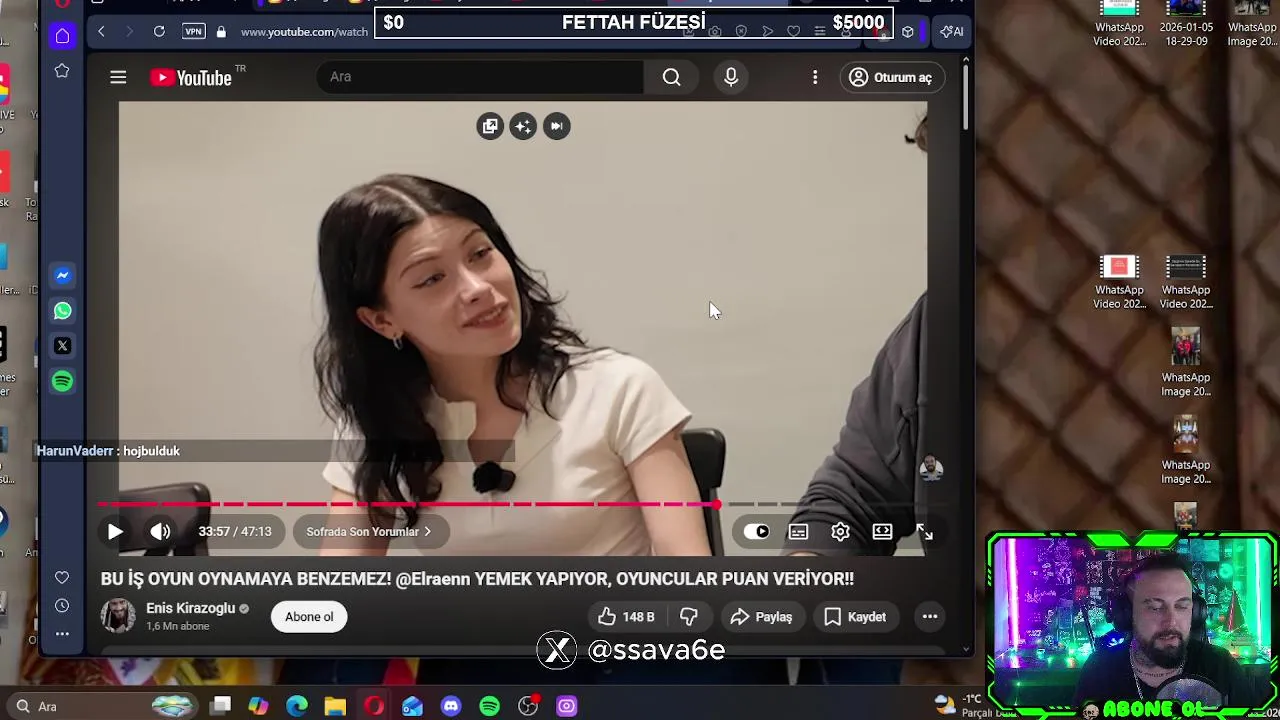Viewport: 1280px width, 720px height.
Task: Subscribe with the Abone ol button
Action: pos(309,617)
